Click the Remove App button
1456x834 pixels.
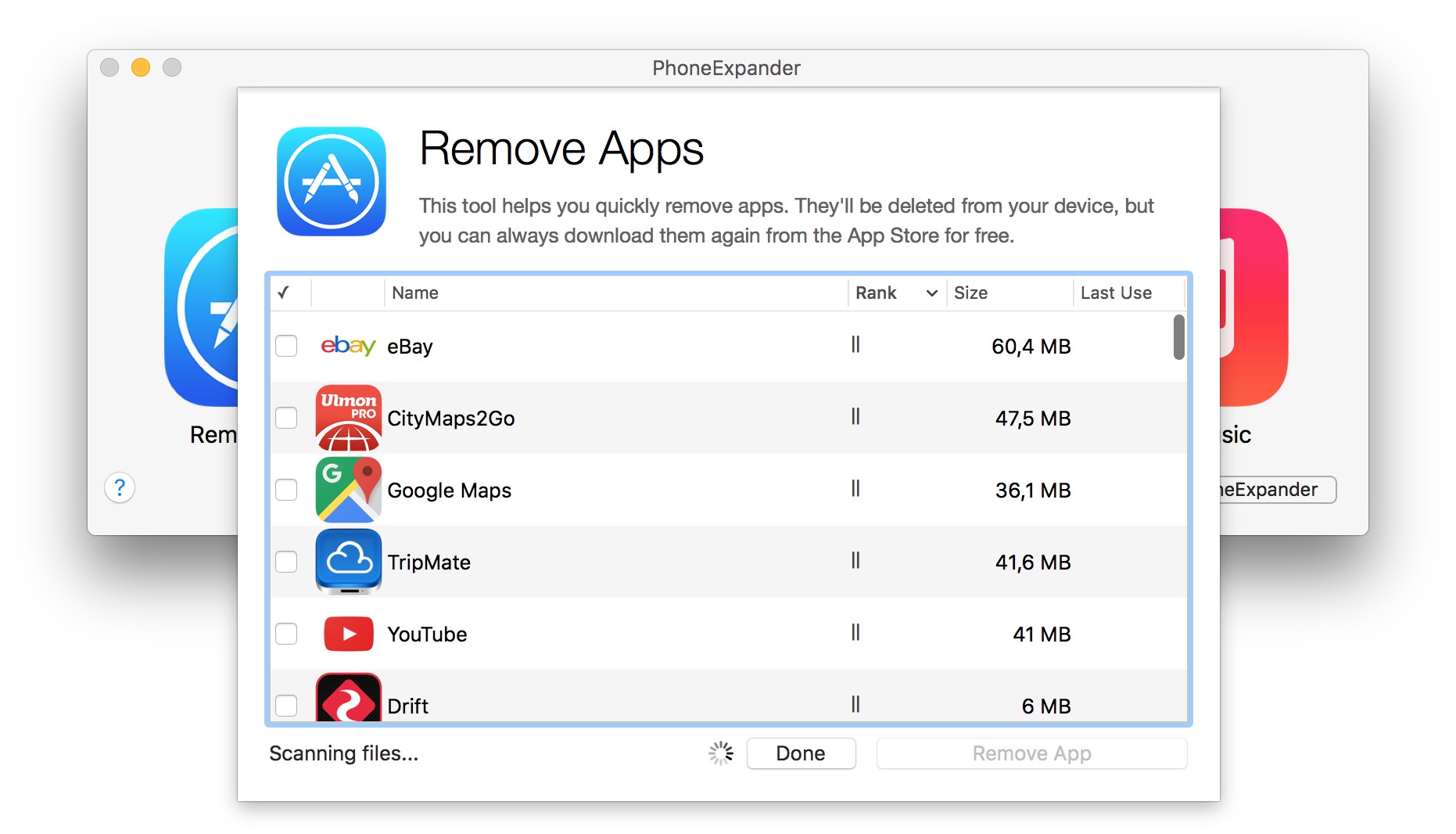pos(1031,753)
